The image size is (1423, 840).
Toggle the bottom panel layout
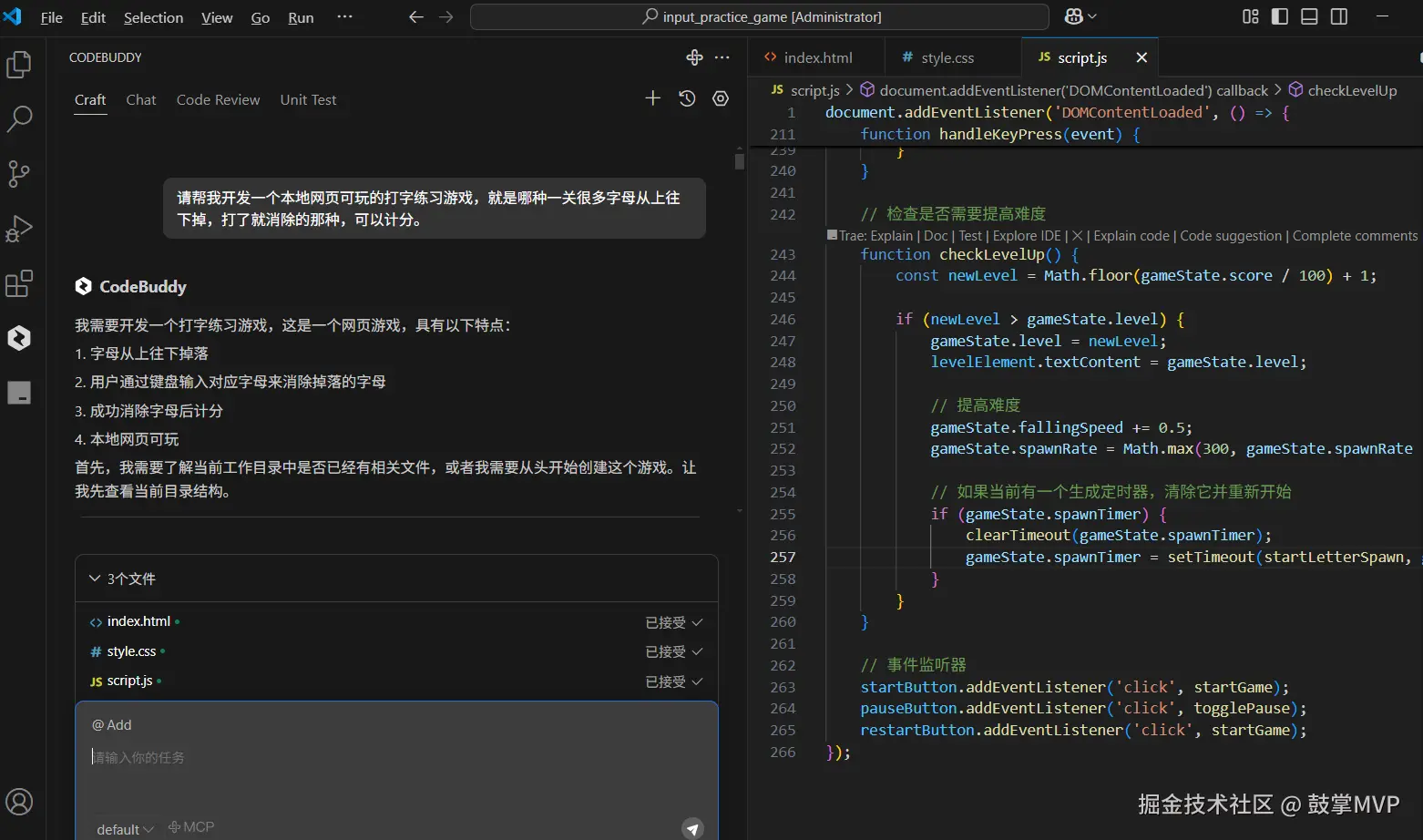(x=1309, y=16)
